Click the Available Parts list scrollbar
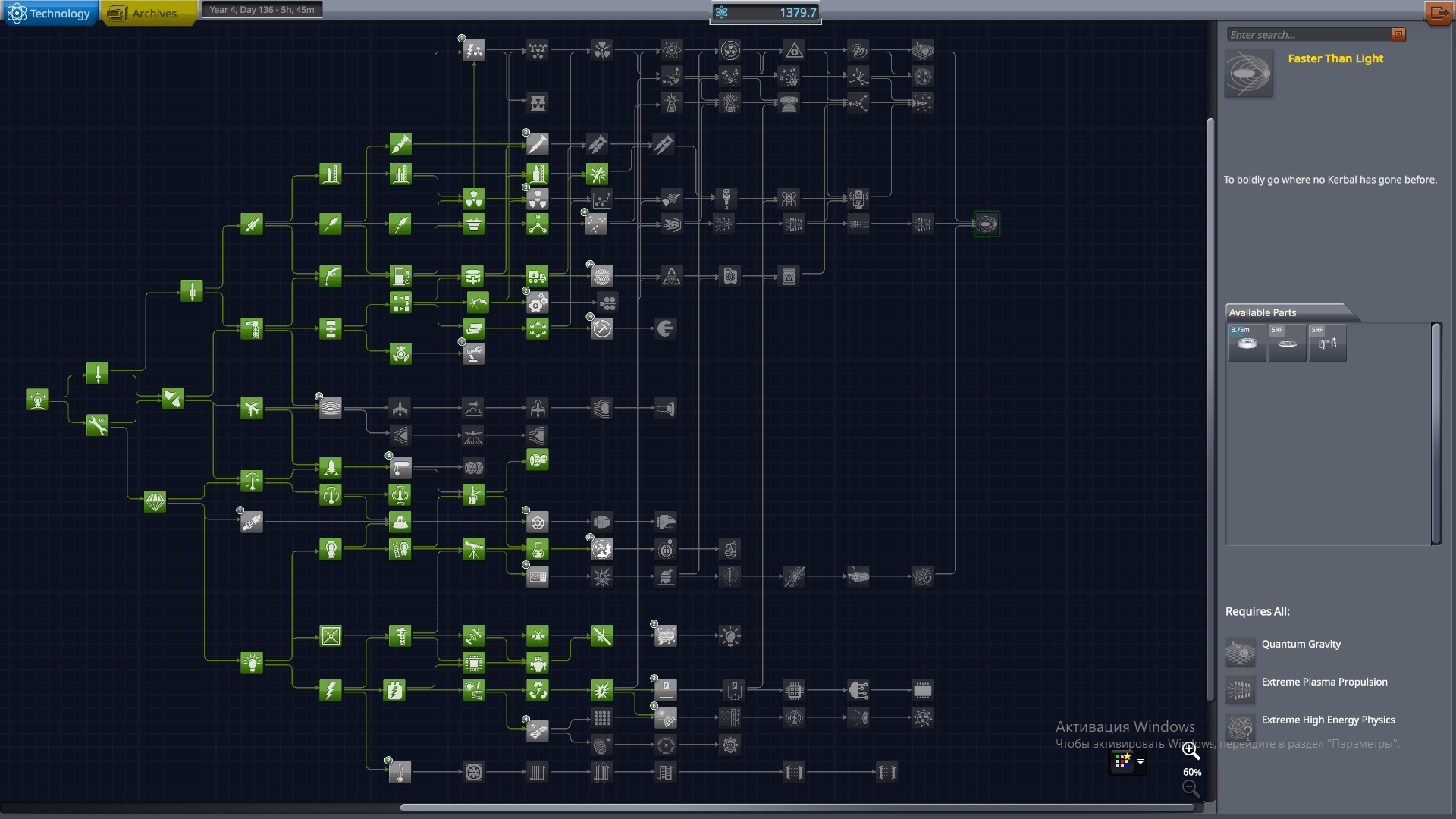Image resolution: width=1456 pixels, height=819 pixels. 1436,433
